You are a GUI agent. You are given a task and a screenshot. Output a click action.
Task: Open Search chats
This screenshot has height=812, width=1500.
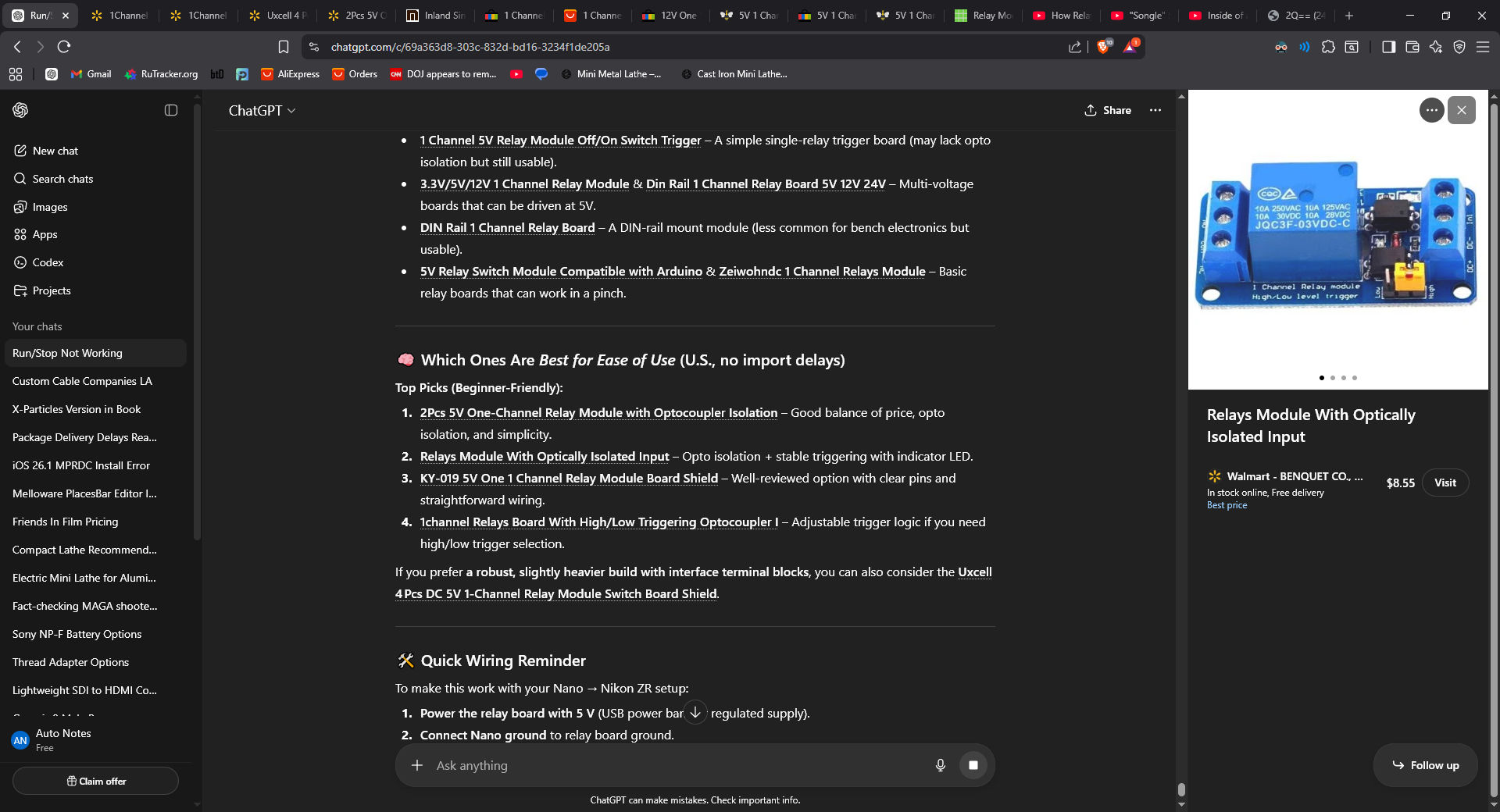pyautogui.click(x=62, y=179)
